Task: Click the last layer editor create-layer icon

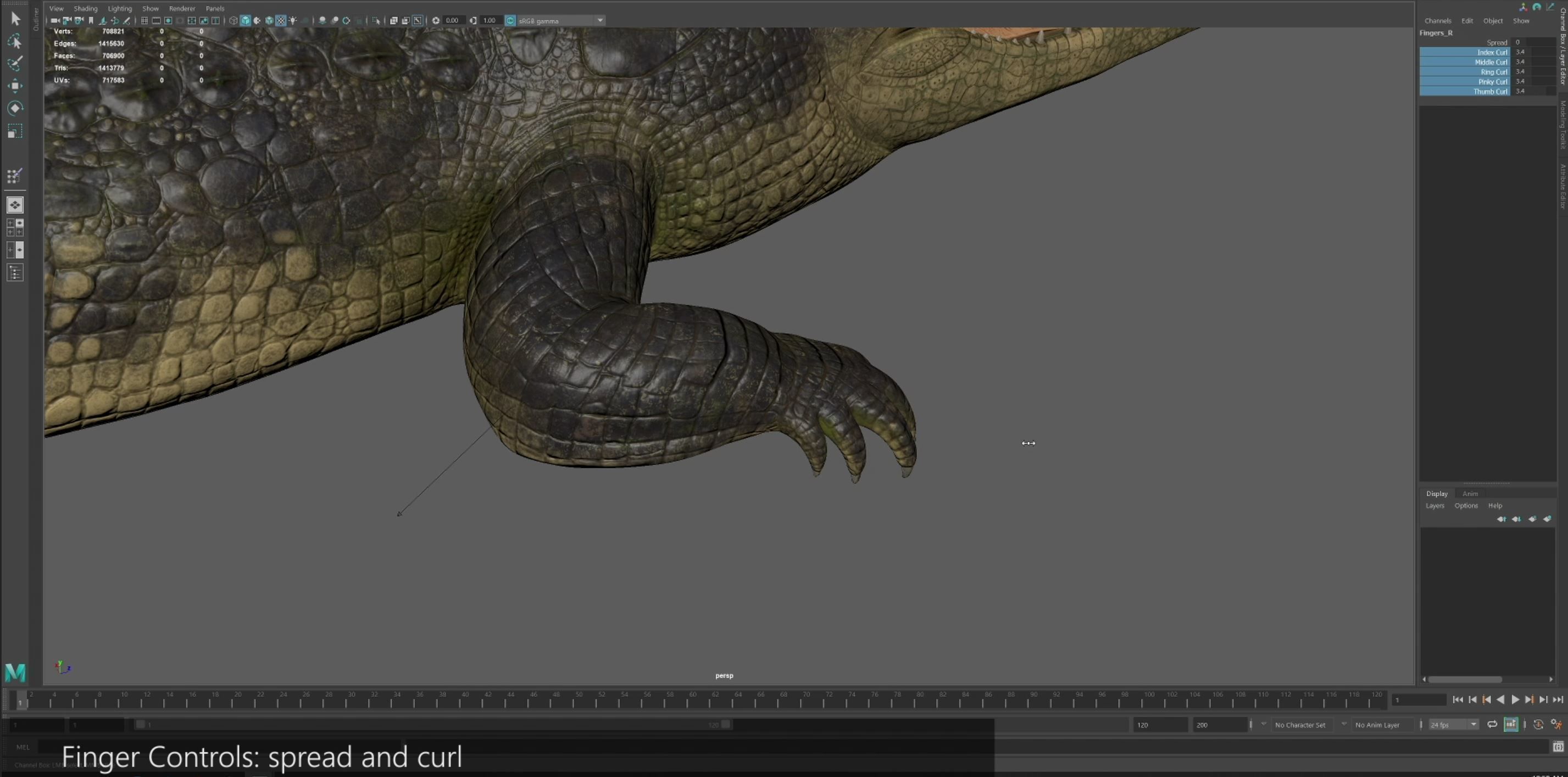Action: coord(1547,519)
